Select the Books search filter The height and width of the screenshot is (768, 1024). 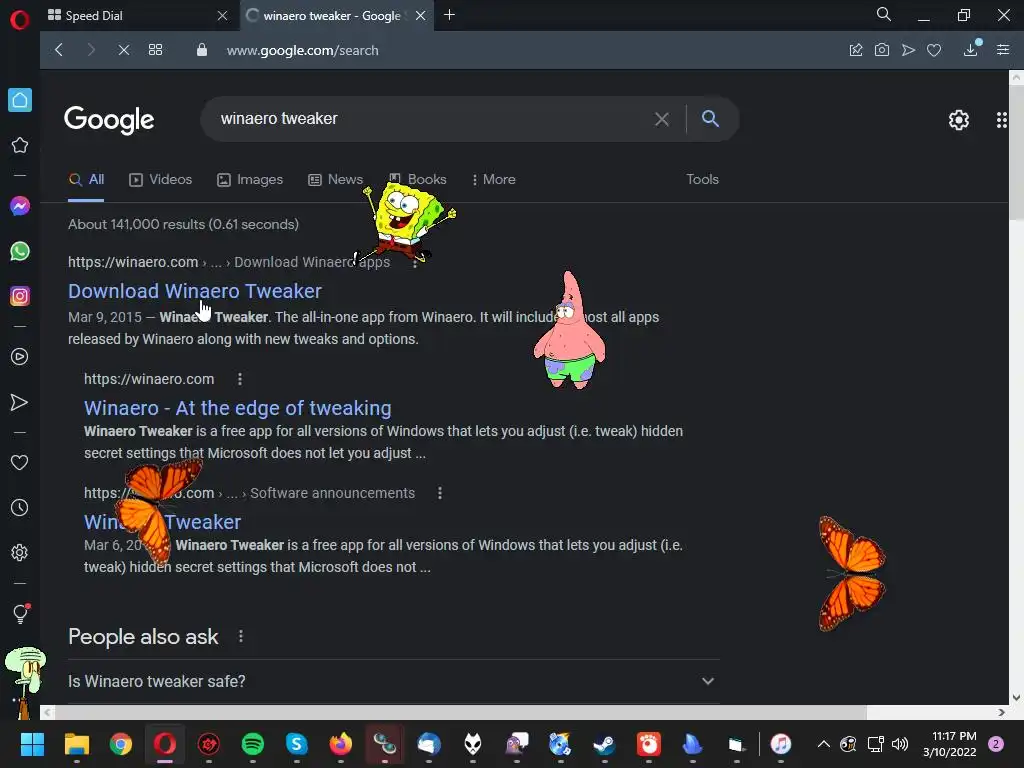coord(418,180)
